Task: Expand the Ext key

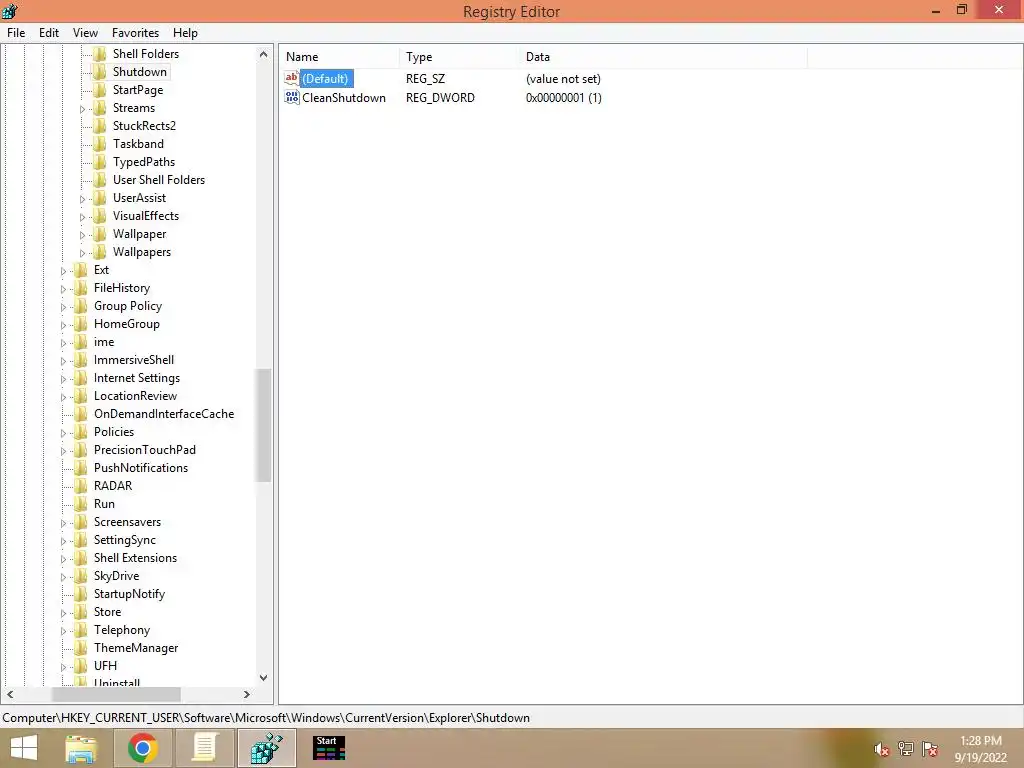Action: (63, 270)
